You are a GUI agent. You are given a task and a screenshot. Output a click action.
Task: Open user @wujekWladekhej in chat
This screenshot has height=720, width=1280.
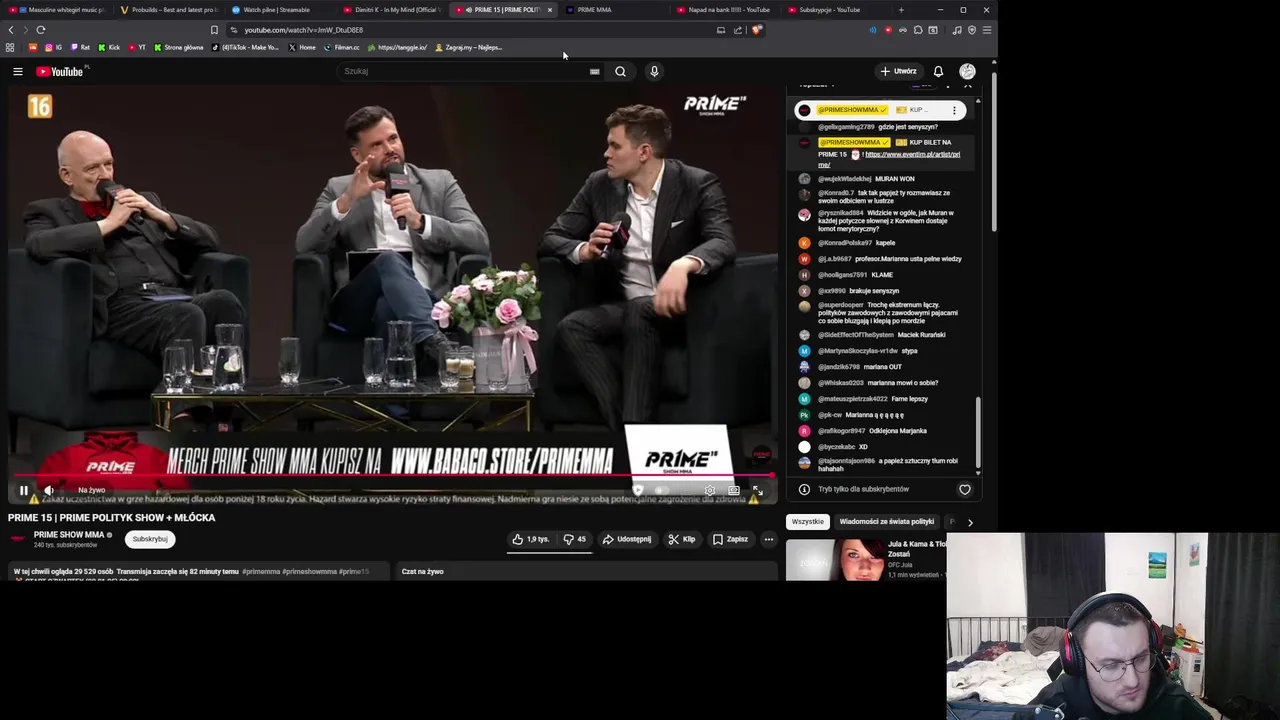tap(845, 179)
